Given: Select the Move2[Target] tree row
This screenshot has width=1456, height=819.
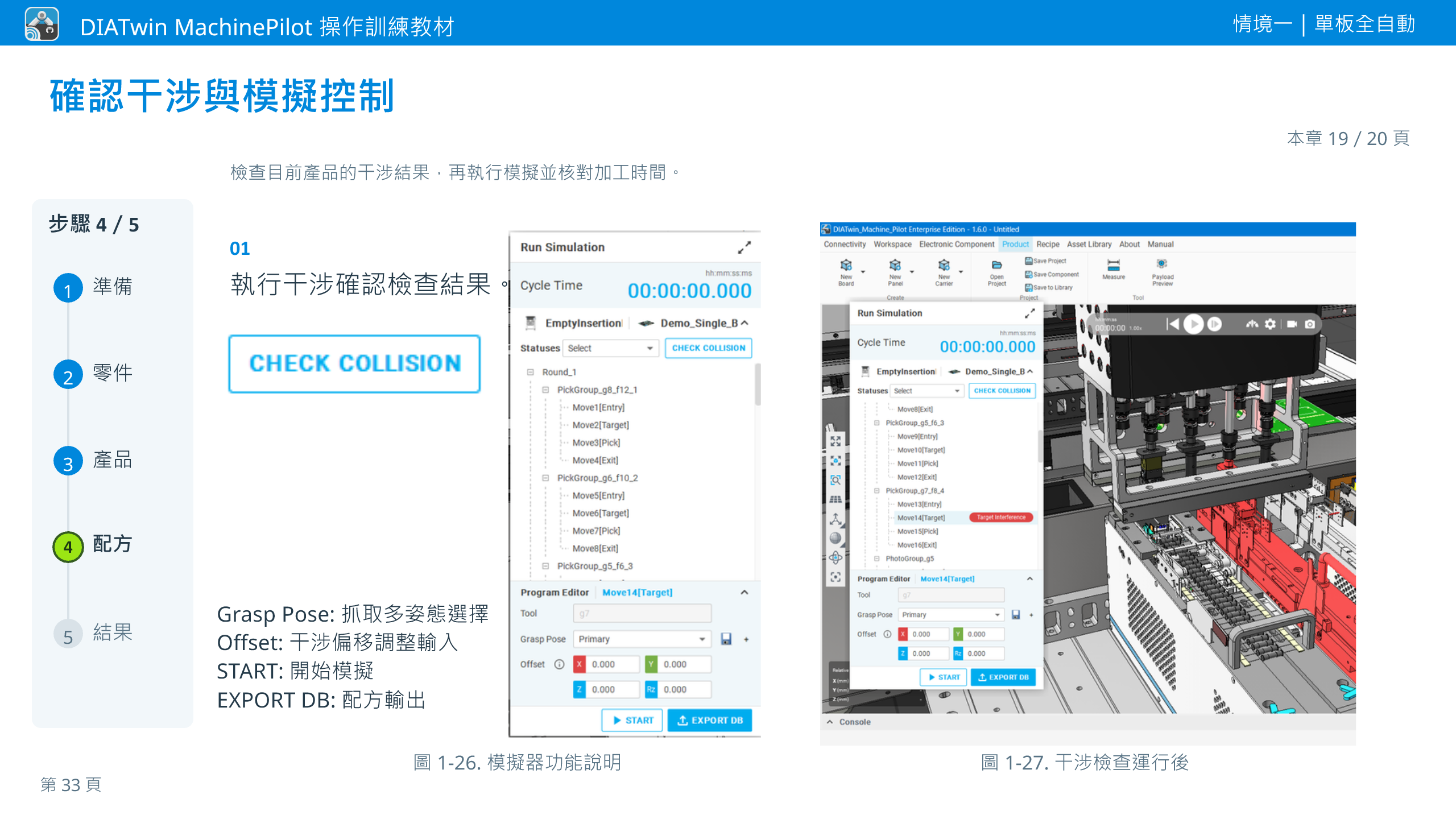Looking at the screenshot, I should pyautogui.click(x=601, y=425).
